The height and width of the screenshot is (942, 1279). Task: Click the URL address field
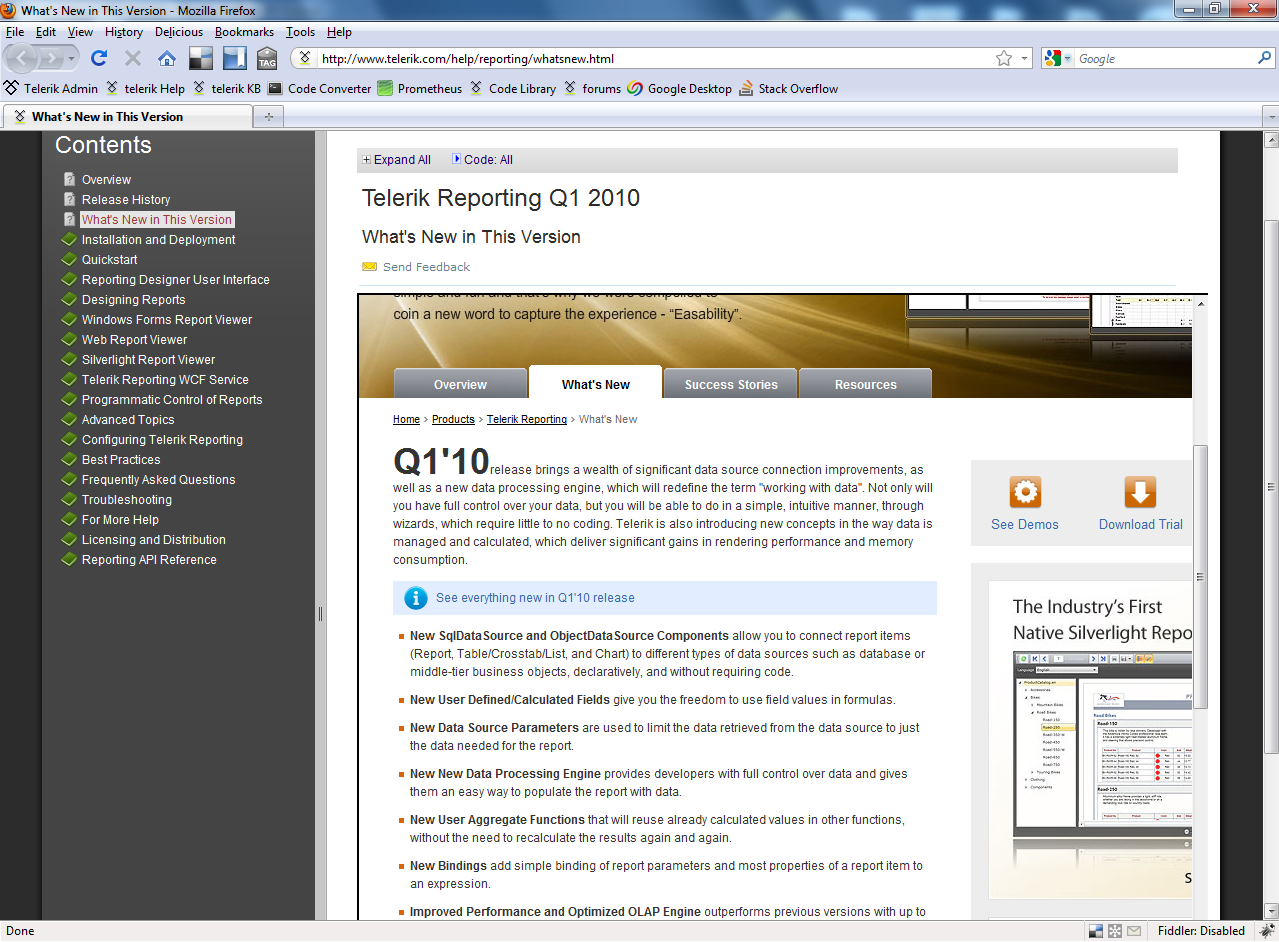point(655,59)
